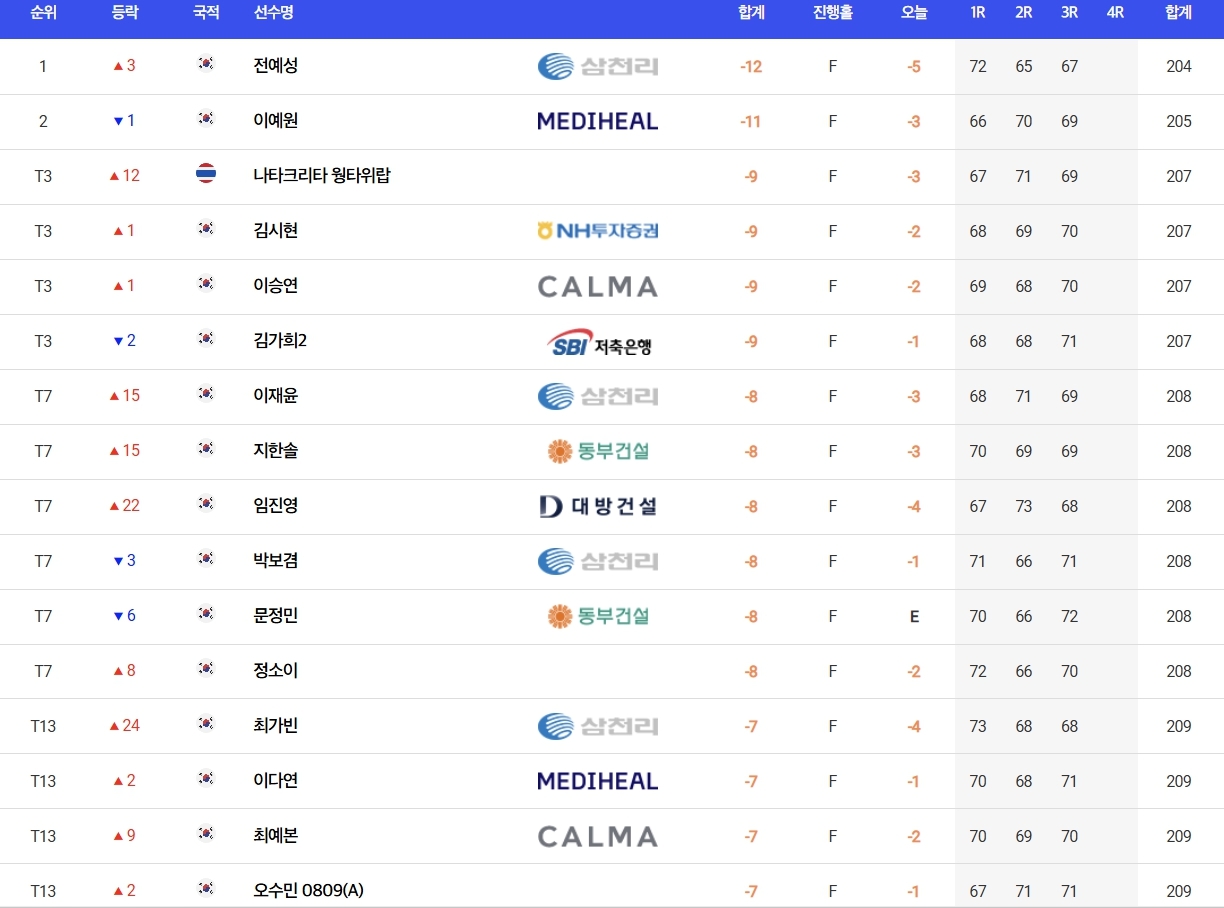Click MEDIHEAL logo in 이예원 row
The image size is (1224, 908).
pos(597,121)
